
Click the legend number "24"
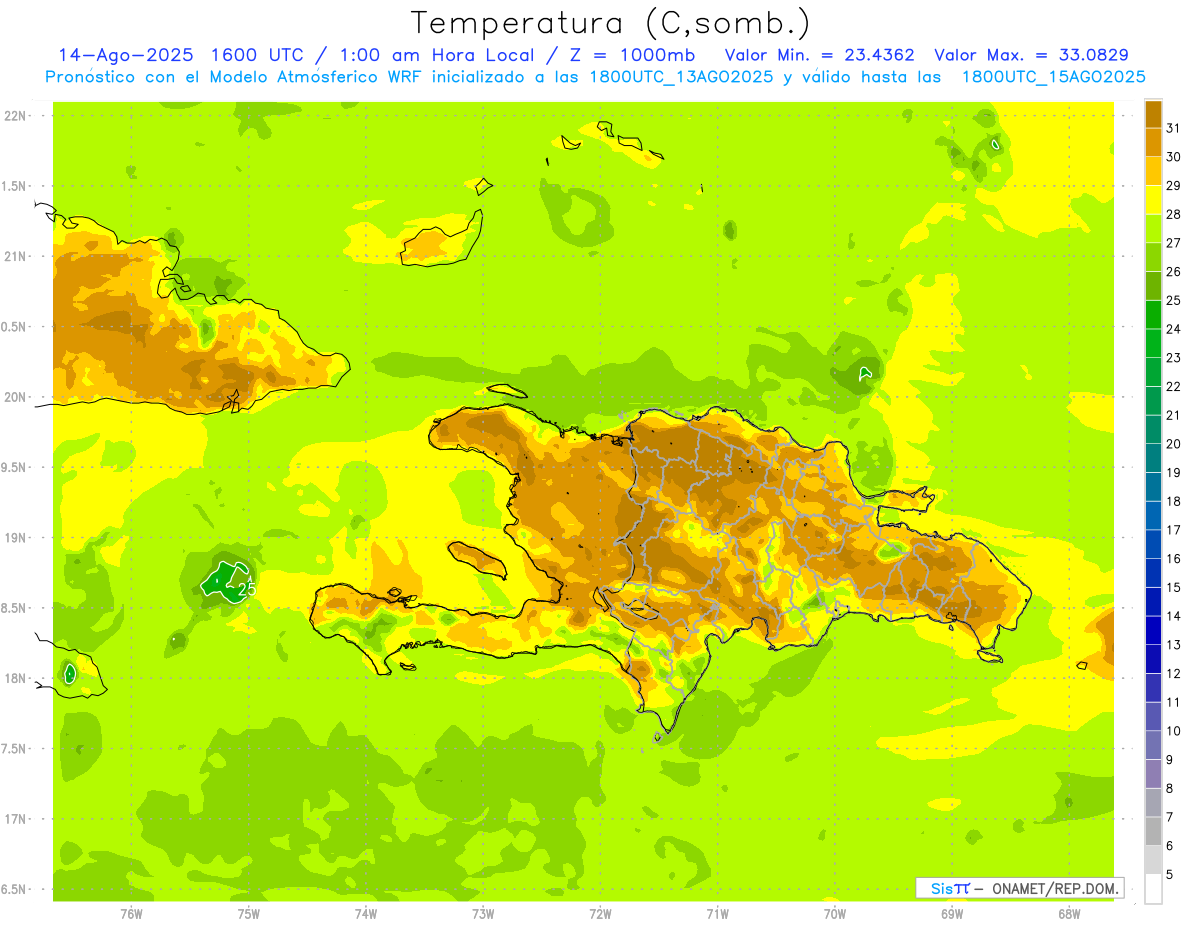(1173, 329)
